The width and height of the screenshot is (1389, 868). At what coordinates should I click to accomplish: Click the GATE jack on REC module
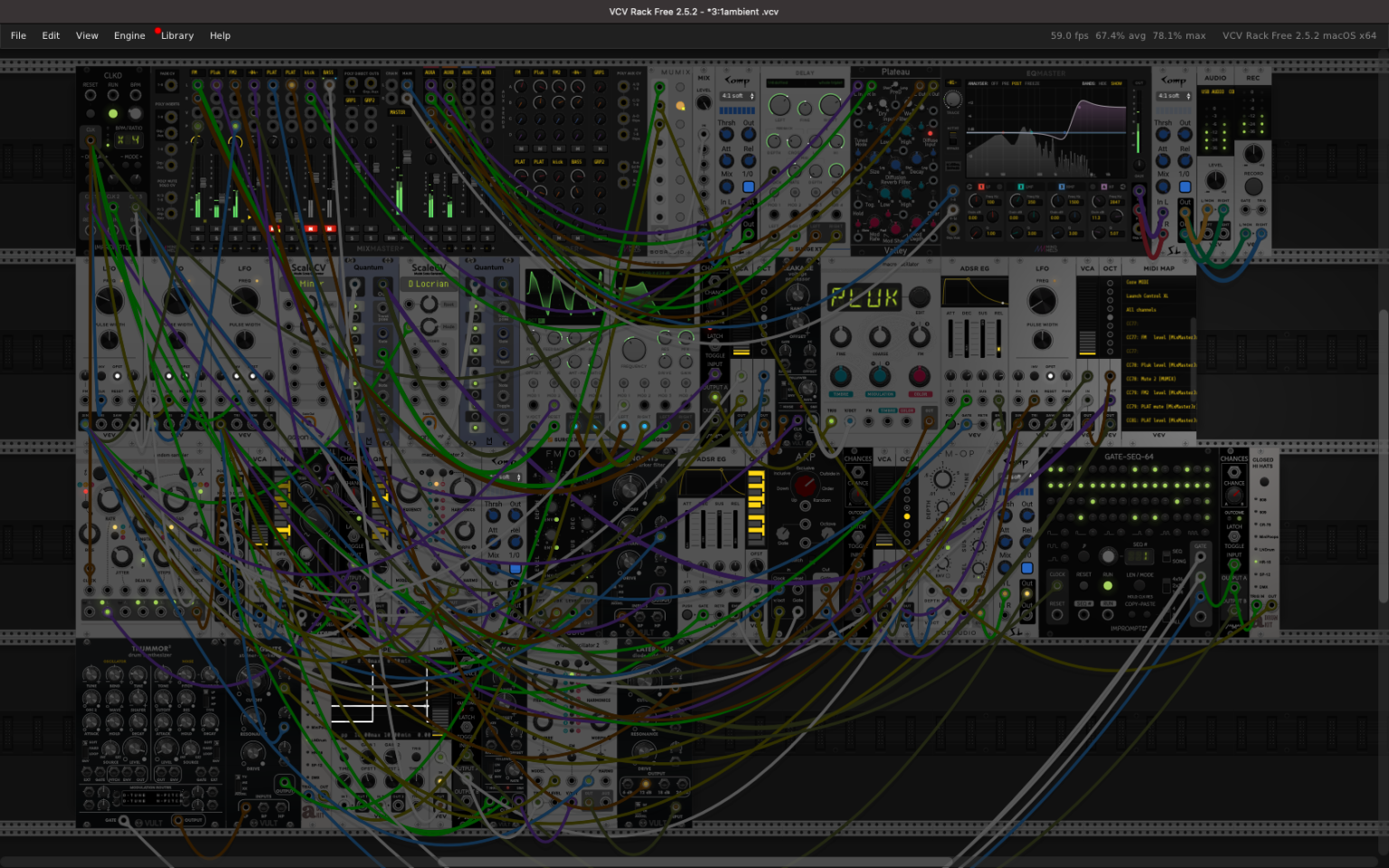pos(1245,209)
